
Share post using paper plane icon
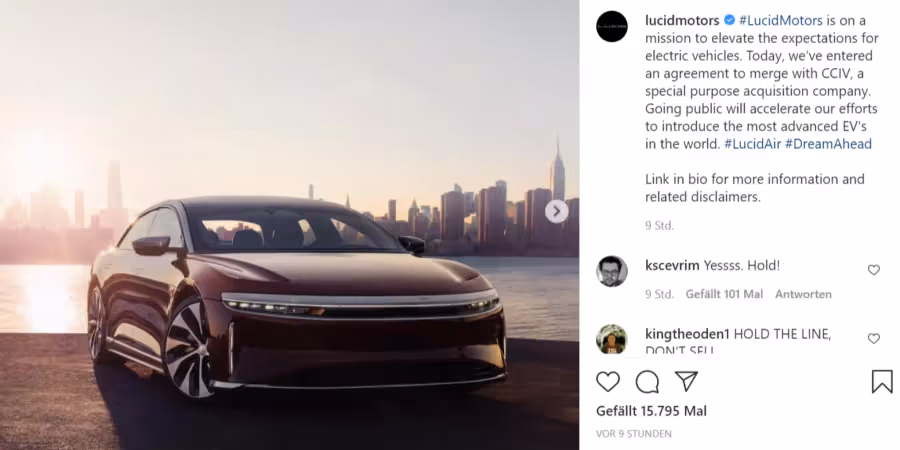[x=686, y=381]
